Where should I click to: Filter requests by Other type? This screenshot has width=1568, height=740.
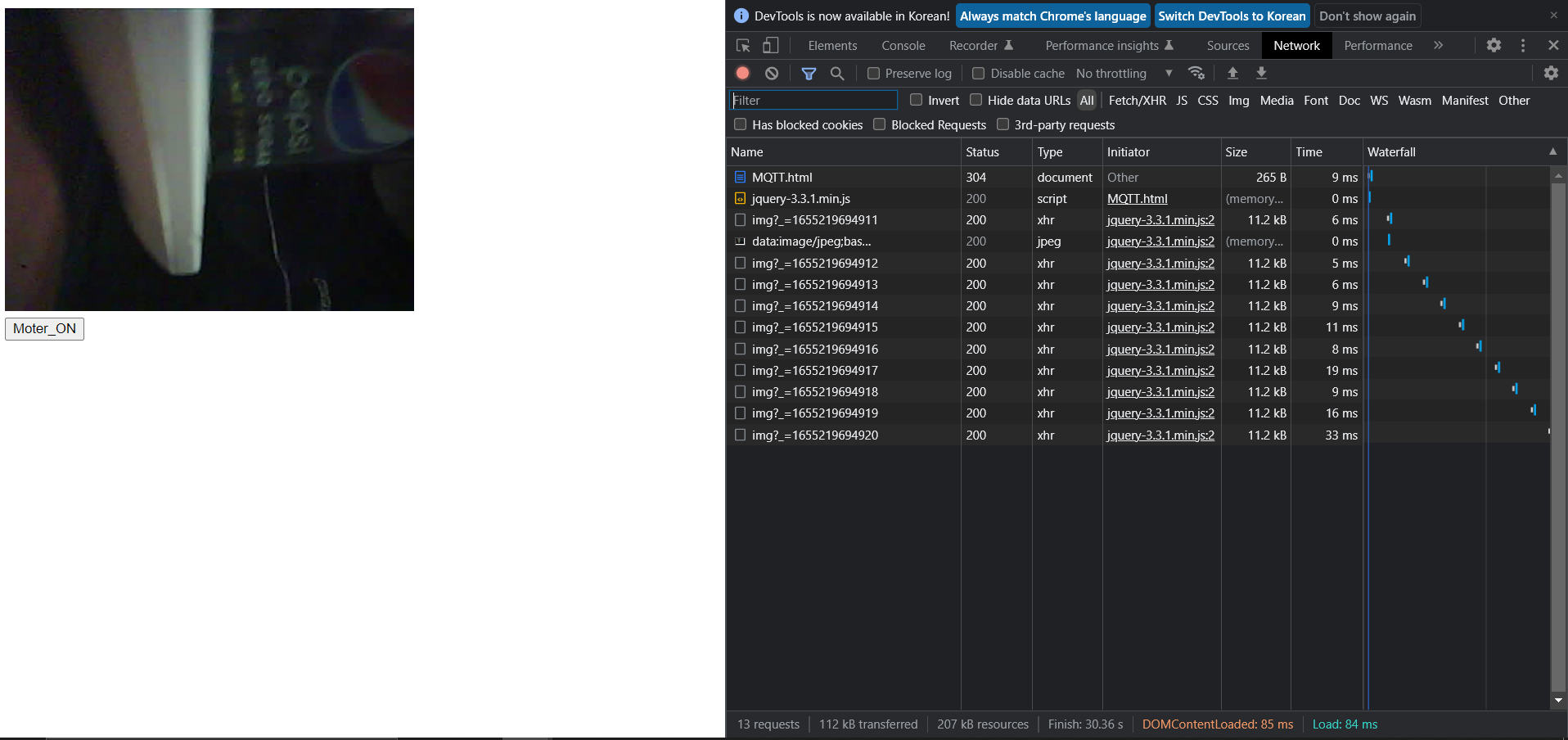pos(1514,100)
